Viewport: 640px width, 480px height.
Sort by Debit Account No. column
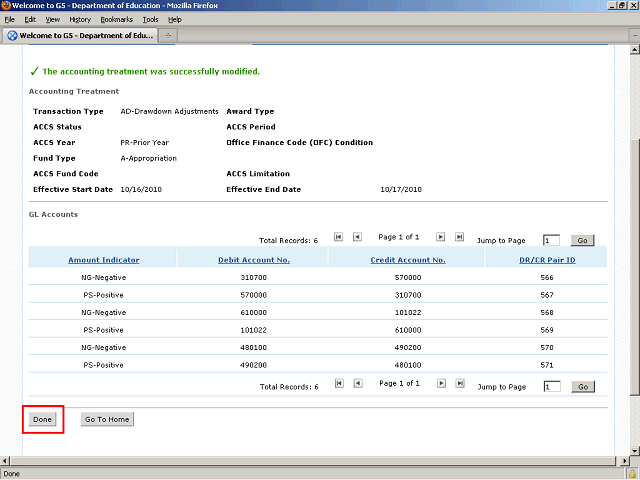click(x=253, y=260)
